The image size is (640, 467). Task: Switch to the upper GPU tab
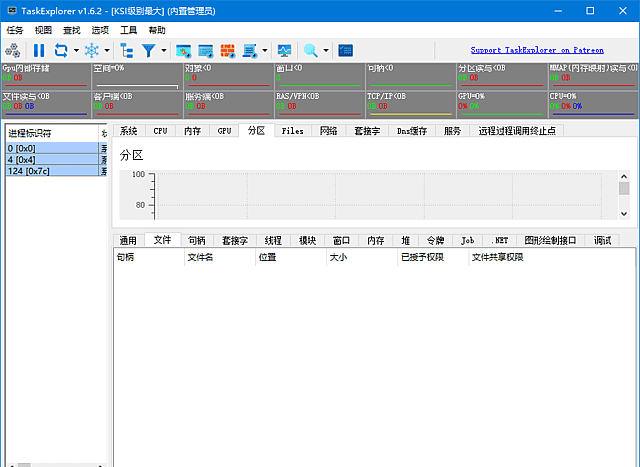click(x=224, y=131)
